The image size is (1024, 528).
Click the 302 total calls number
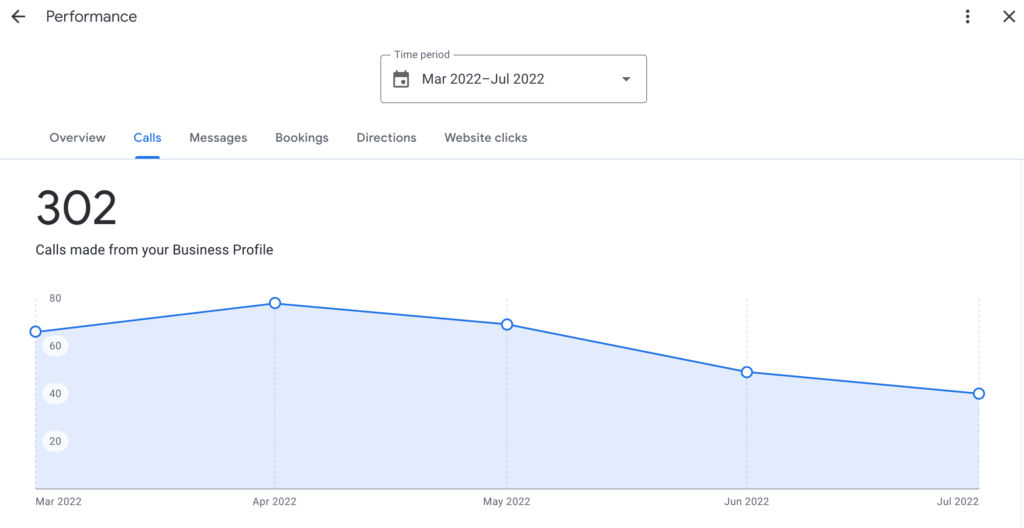click(76, 208)
